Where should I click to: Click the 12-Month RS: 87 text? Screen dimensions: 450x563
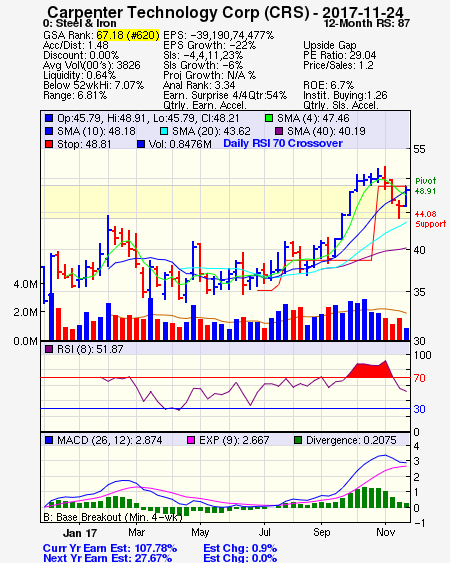(367, 23)
